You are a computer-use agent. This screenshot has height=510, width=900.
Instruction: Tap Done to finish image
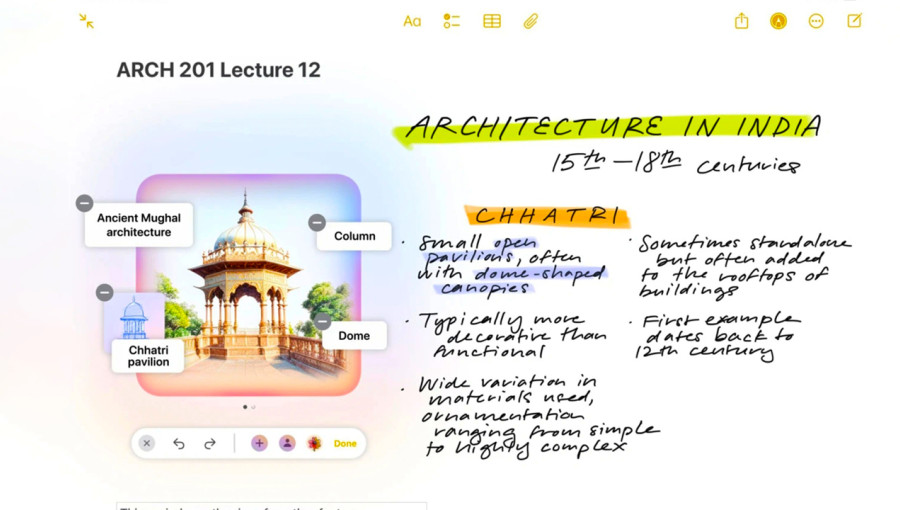point(345,443)
